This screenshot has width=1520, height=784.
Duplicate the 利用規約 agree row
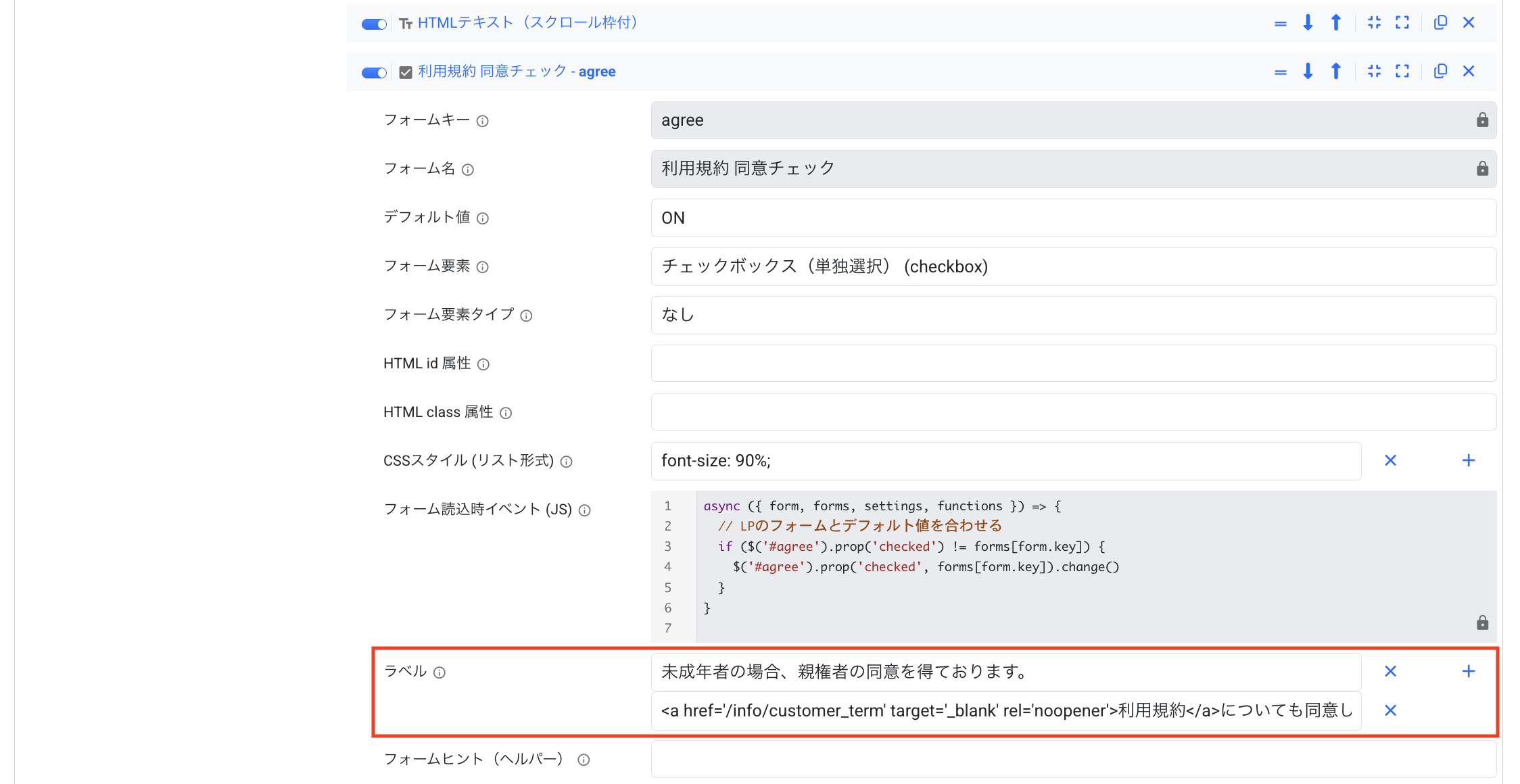(1440, 71)
